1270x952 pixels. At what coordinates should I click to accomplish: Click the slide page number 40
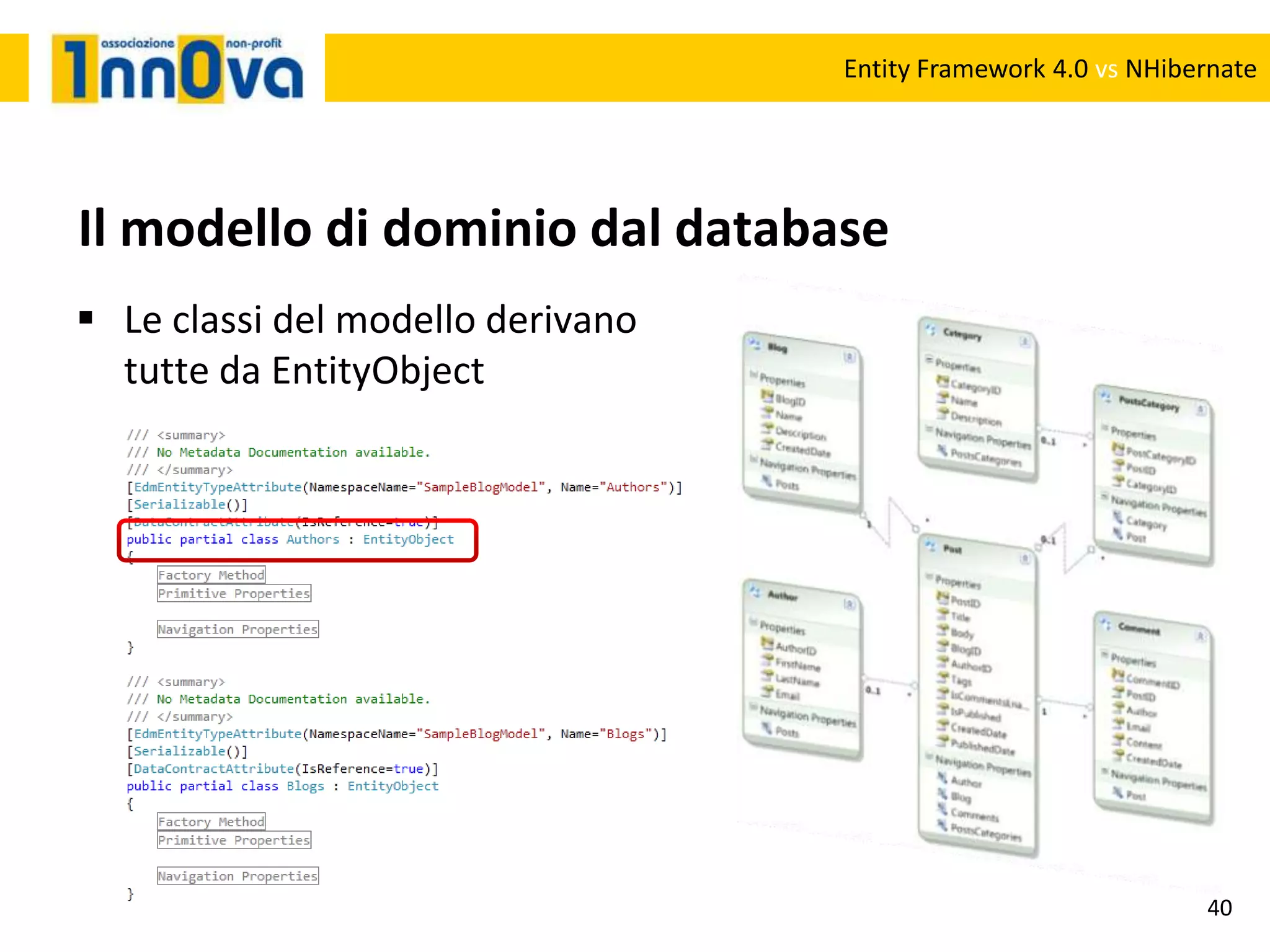1219,908
